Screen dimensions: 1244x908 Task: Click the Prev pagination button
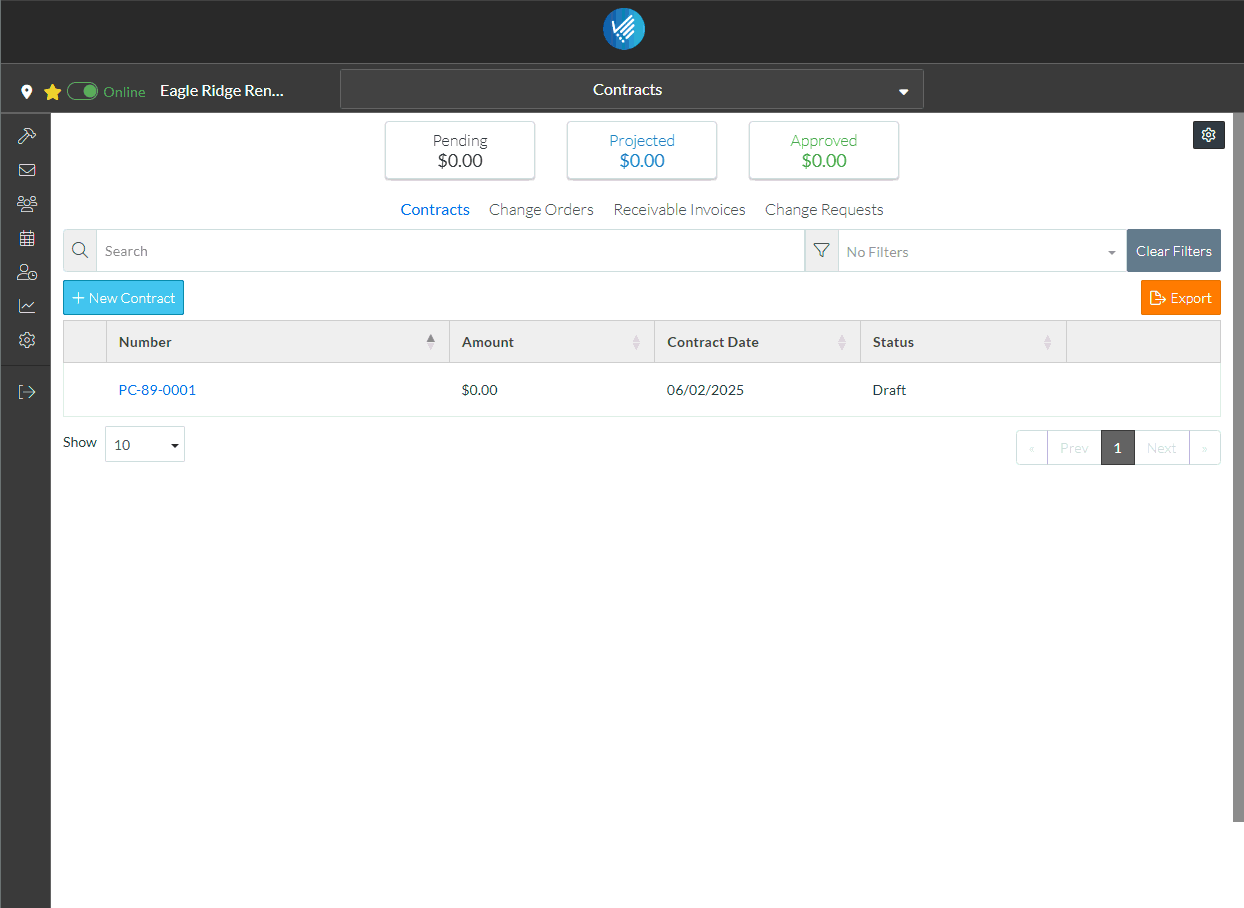1074,448
